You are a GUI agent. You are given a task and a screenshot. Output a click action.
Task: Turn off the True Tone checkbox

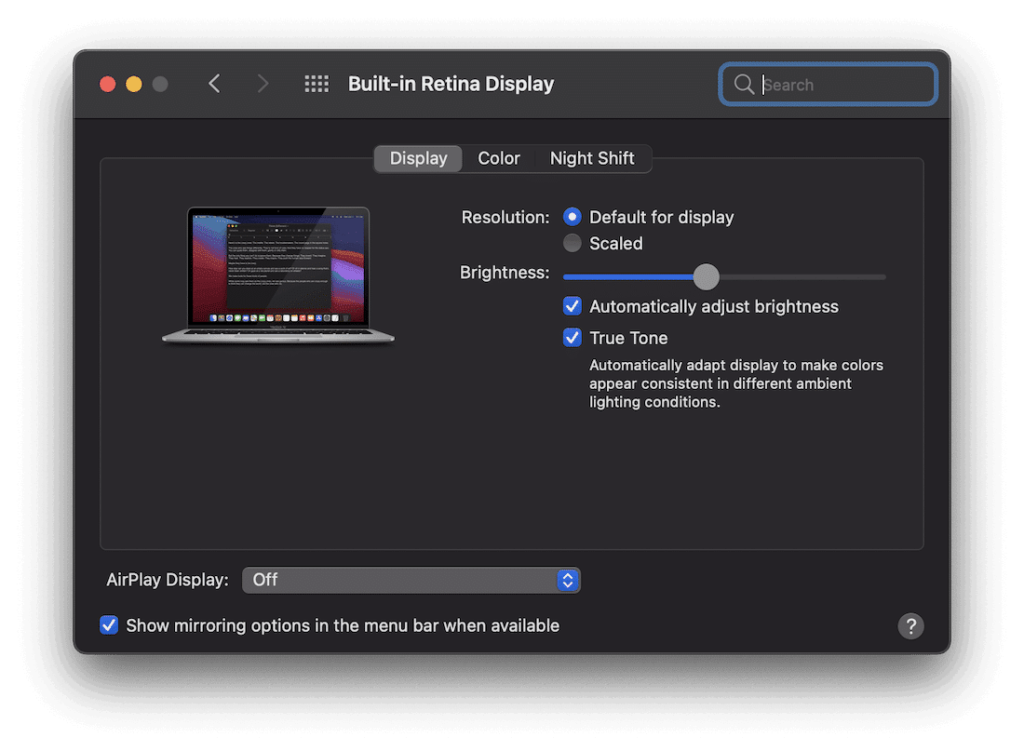[572, 338]
